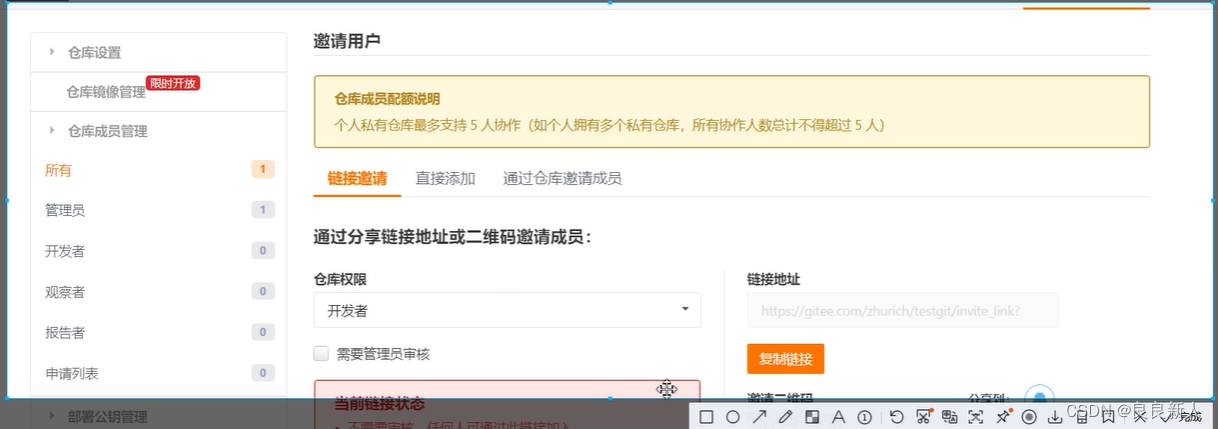Click the count badge next to 管理员

click(263, 210)
